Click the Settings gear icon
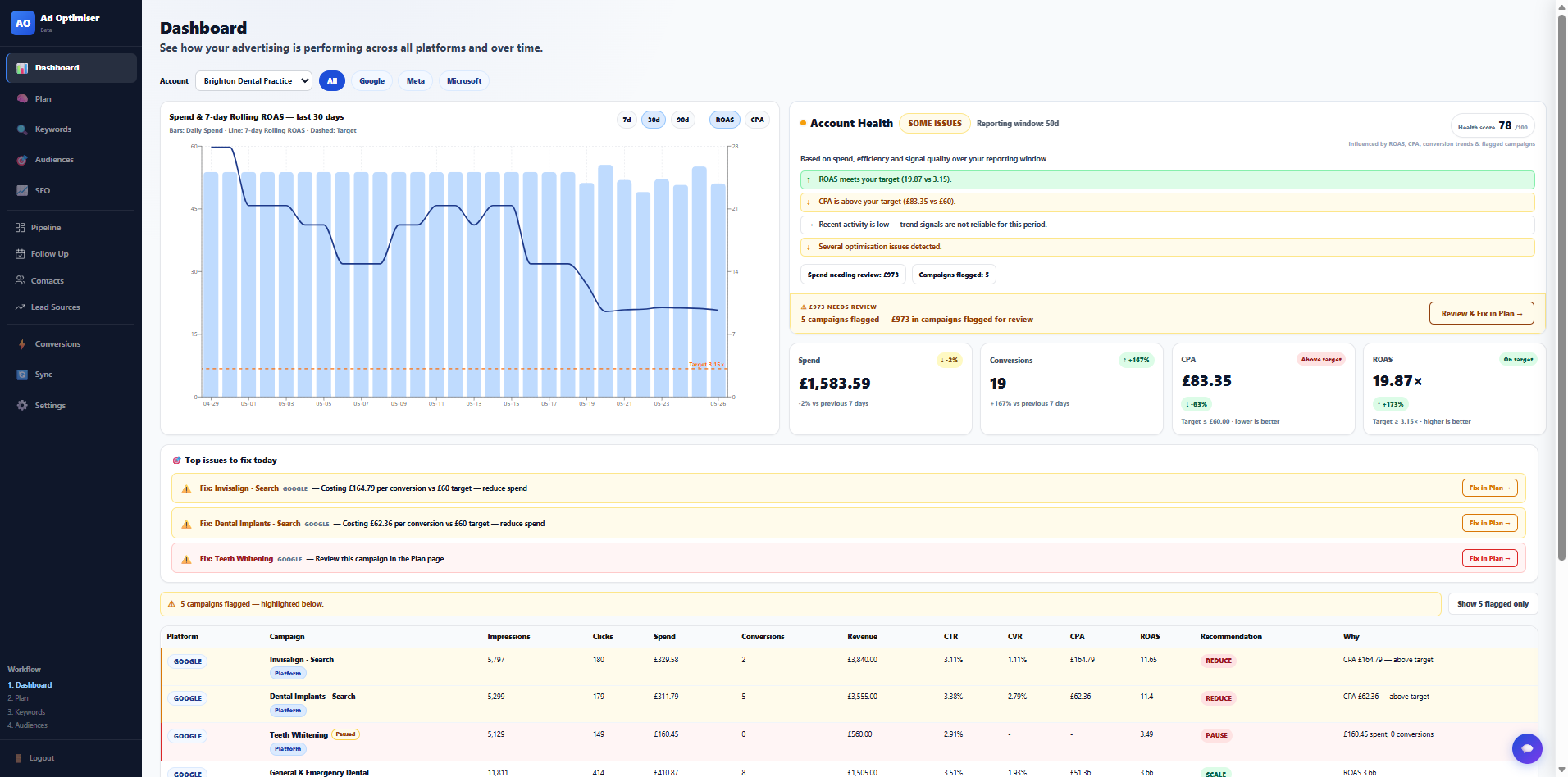Viewport: 1568px width, 777px height. [22, 406]
